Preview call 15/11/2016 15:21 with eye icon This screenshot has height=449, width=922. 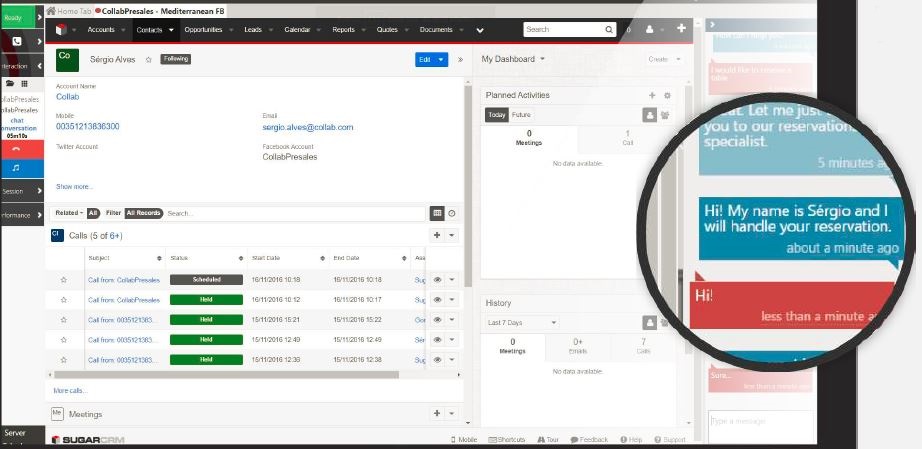437,320
